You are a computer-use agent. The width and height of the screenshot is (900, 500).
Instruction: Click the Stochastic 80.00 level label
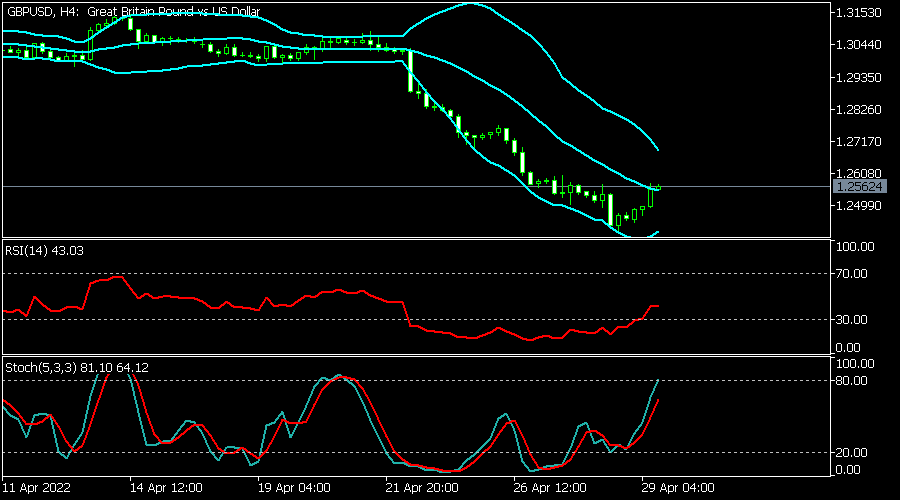pos(852,381)
